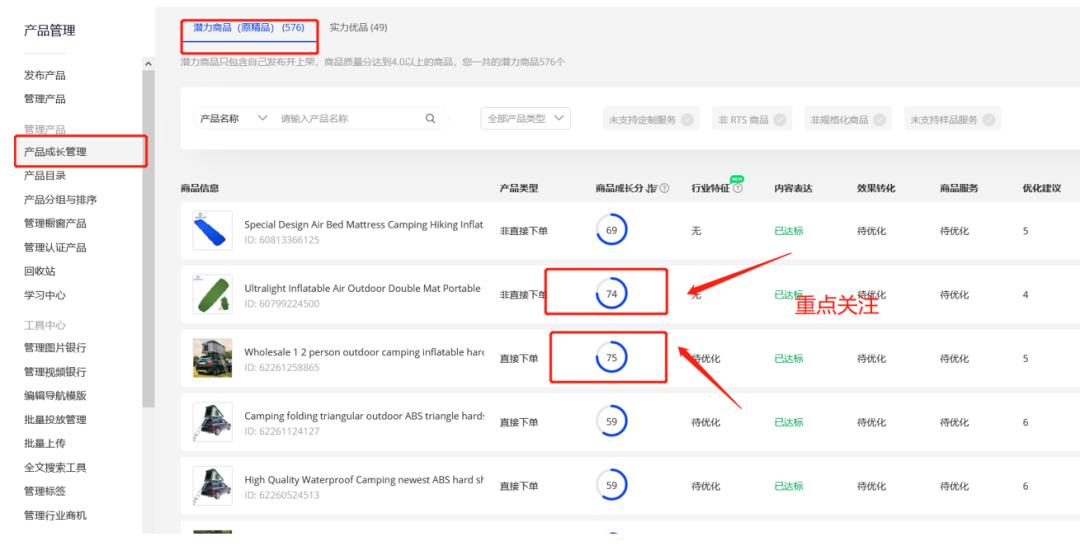
Task: Click High Quality Waterproof tent thumbnail
Action: 212,486
